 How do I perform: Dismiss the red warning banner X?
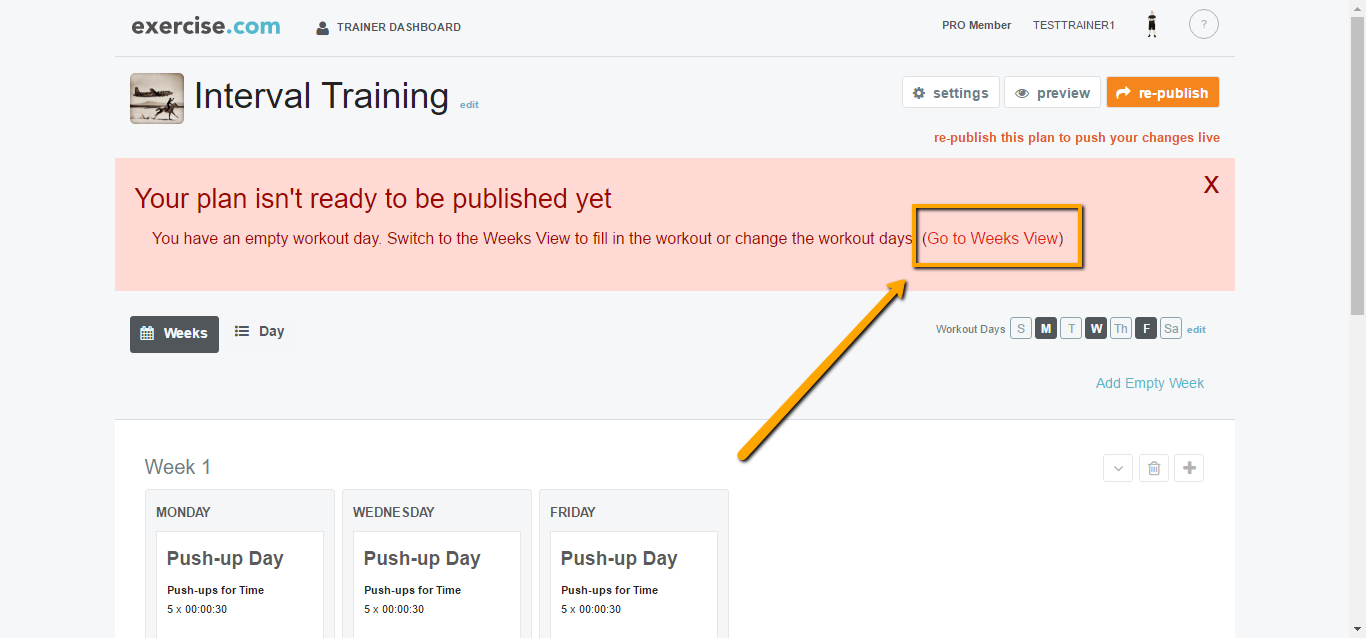point(1211,185)
